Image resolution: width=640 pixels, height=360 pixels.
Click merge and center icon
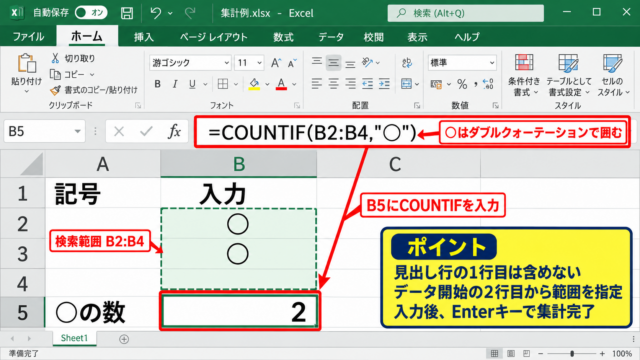pyautogui.click(x=407, y=84)
